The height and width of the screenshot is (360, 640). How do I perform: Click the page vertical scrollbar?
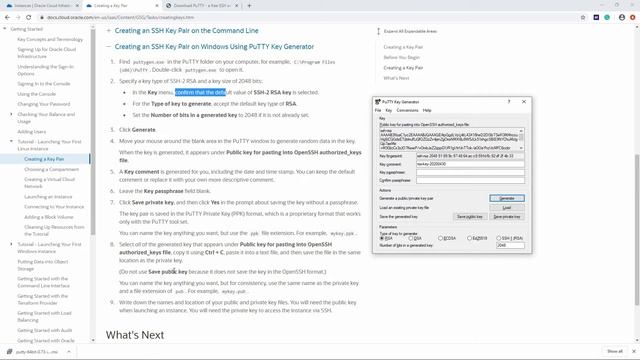click(x=637, y=230)
